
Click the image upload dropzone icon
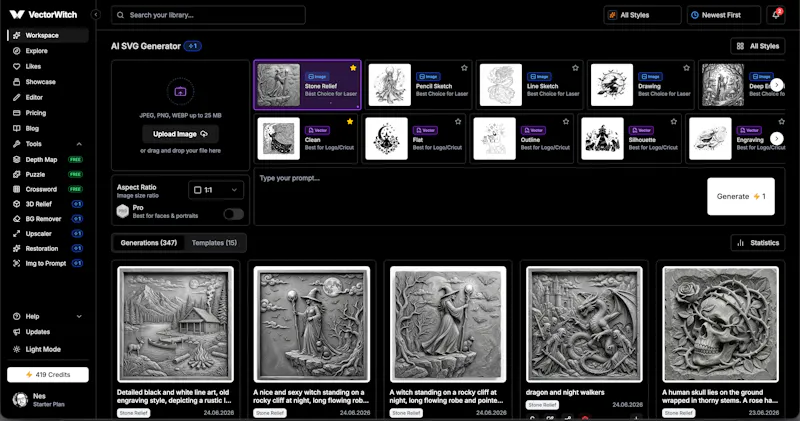tap(181, 92)
